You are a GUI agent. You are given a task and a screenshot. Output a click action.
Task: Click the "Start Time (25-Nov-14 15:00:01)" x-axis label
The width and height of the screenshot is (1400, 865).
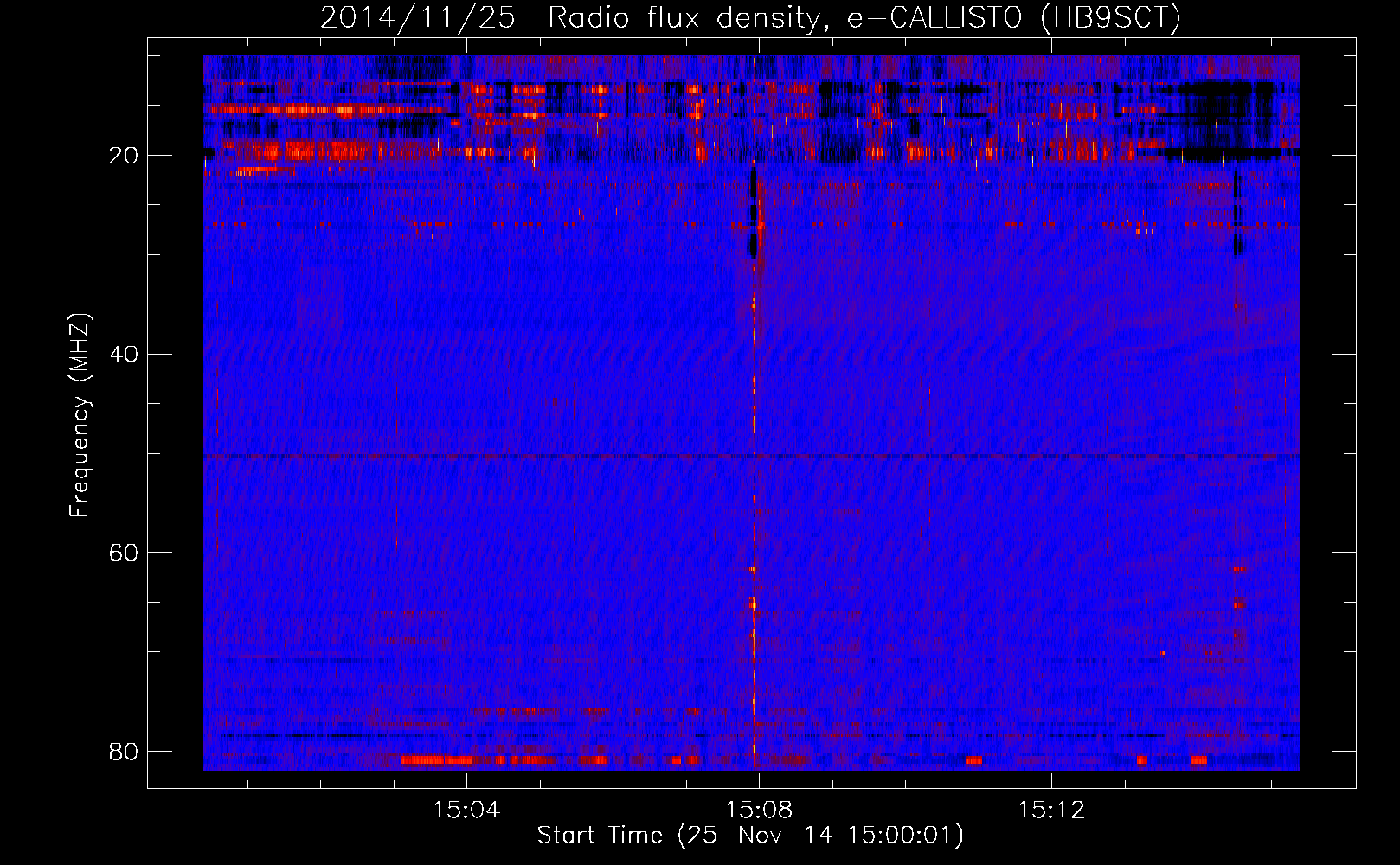[750, 836]
